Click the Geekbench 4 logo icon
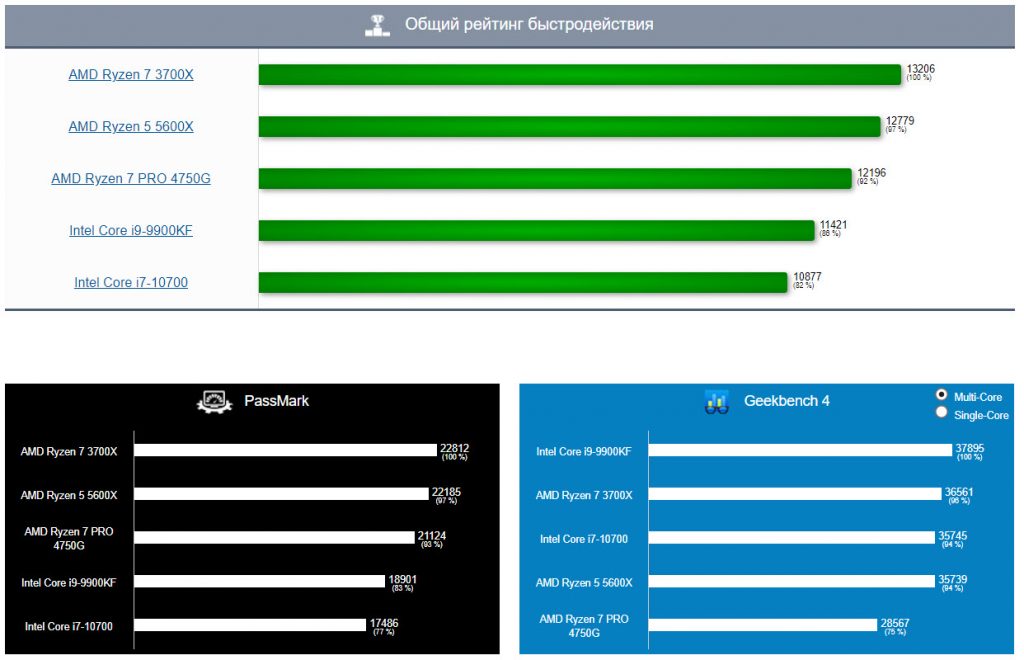Screen dimensions: 1024x660 click(x=716, y=402)
